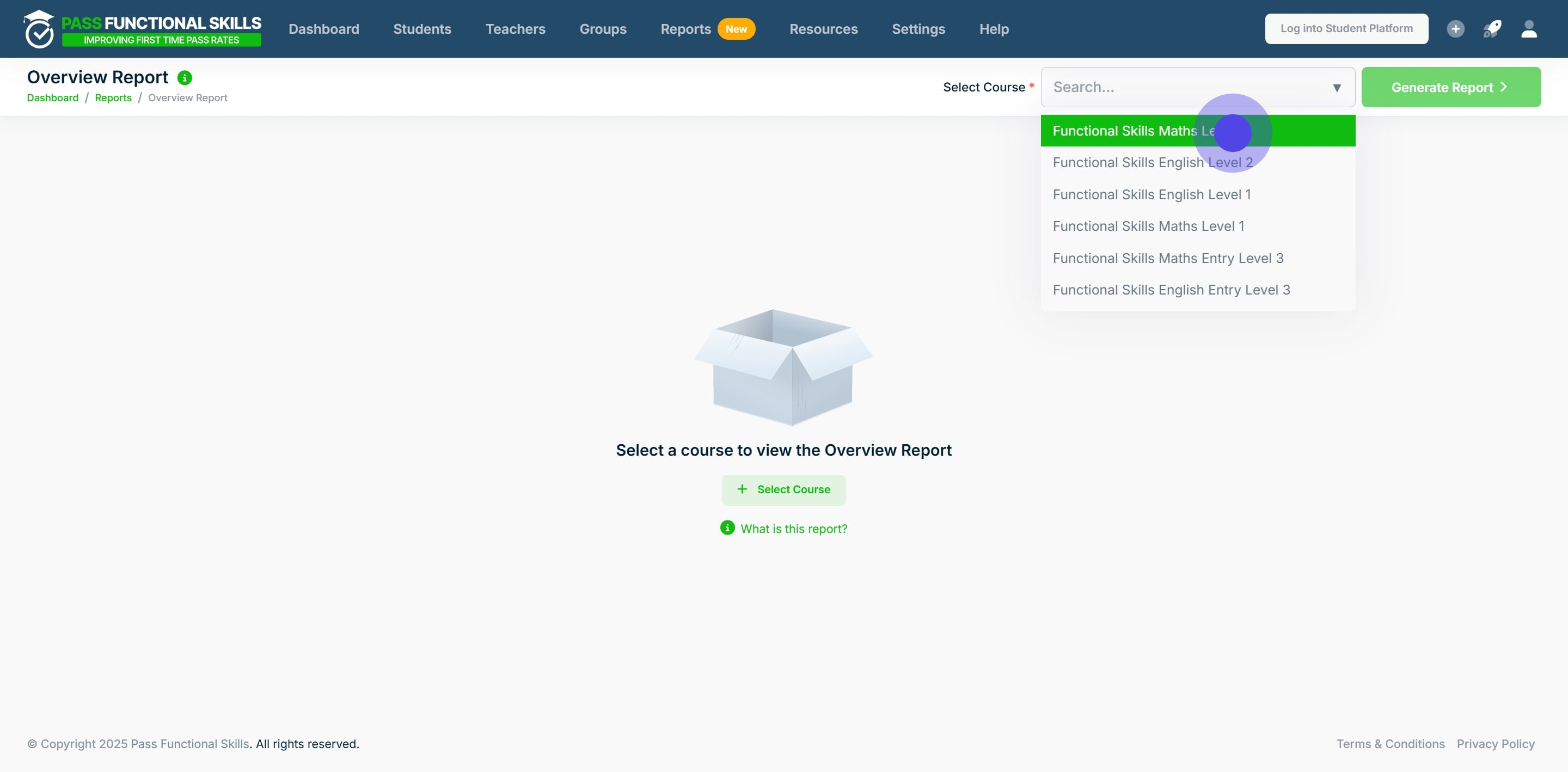This screenshot has width=1568, height=772.
Task: Go to the Resources menu
Action: coord(823,29)
